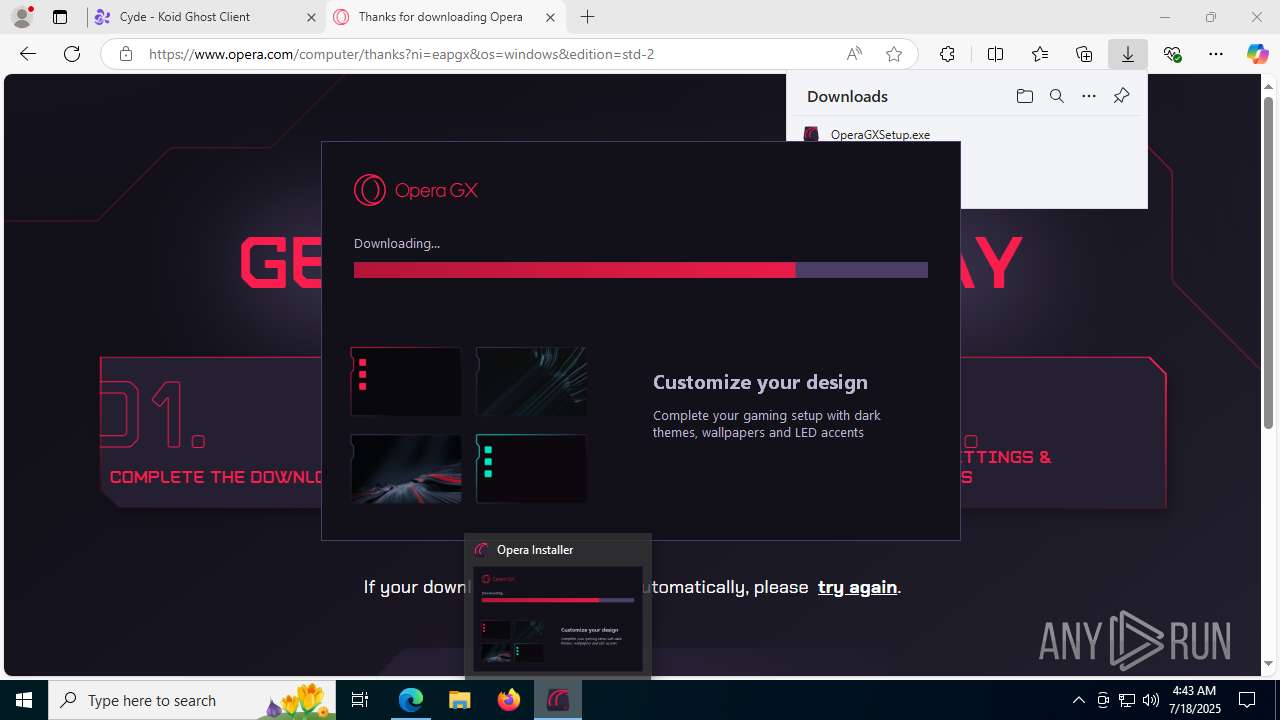Click the Edge profile avatar icon
The width and height of the screenshot is (1280, 720).
[x=22, y=17]
